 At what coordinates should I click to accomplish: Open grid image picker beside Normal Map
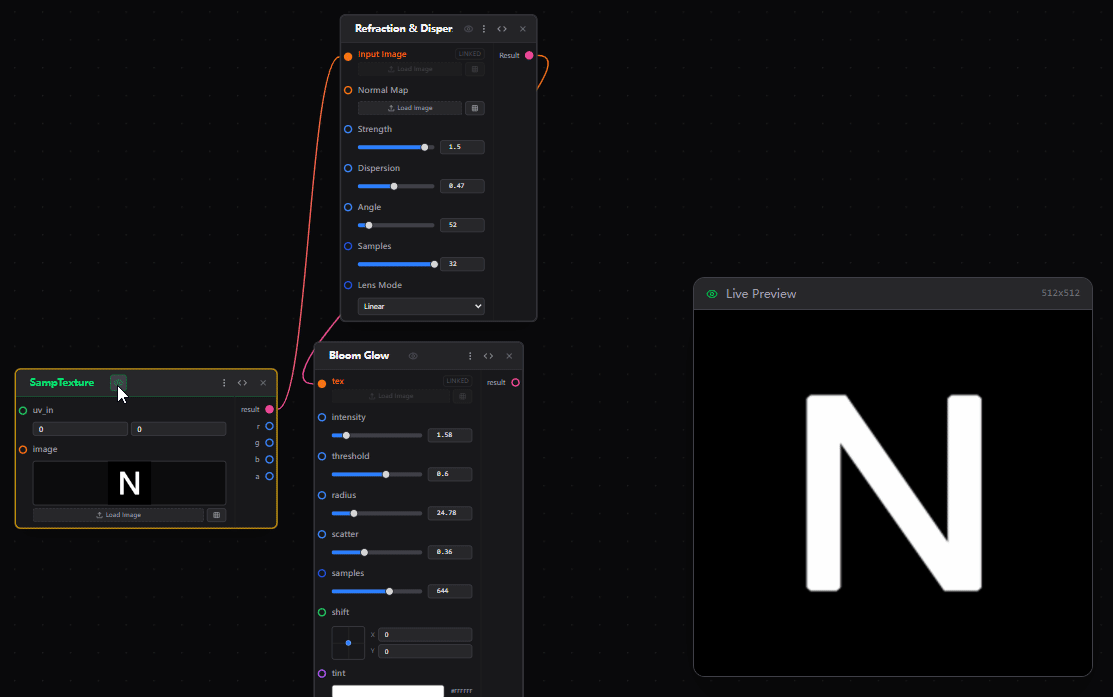coord(475,108)
